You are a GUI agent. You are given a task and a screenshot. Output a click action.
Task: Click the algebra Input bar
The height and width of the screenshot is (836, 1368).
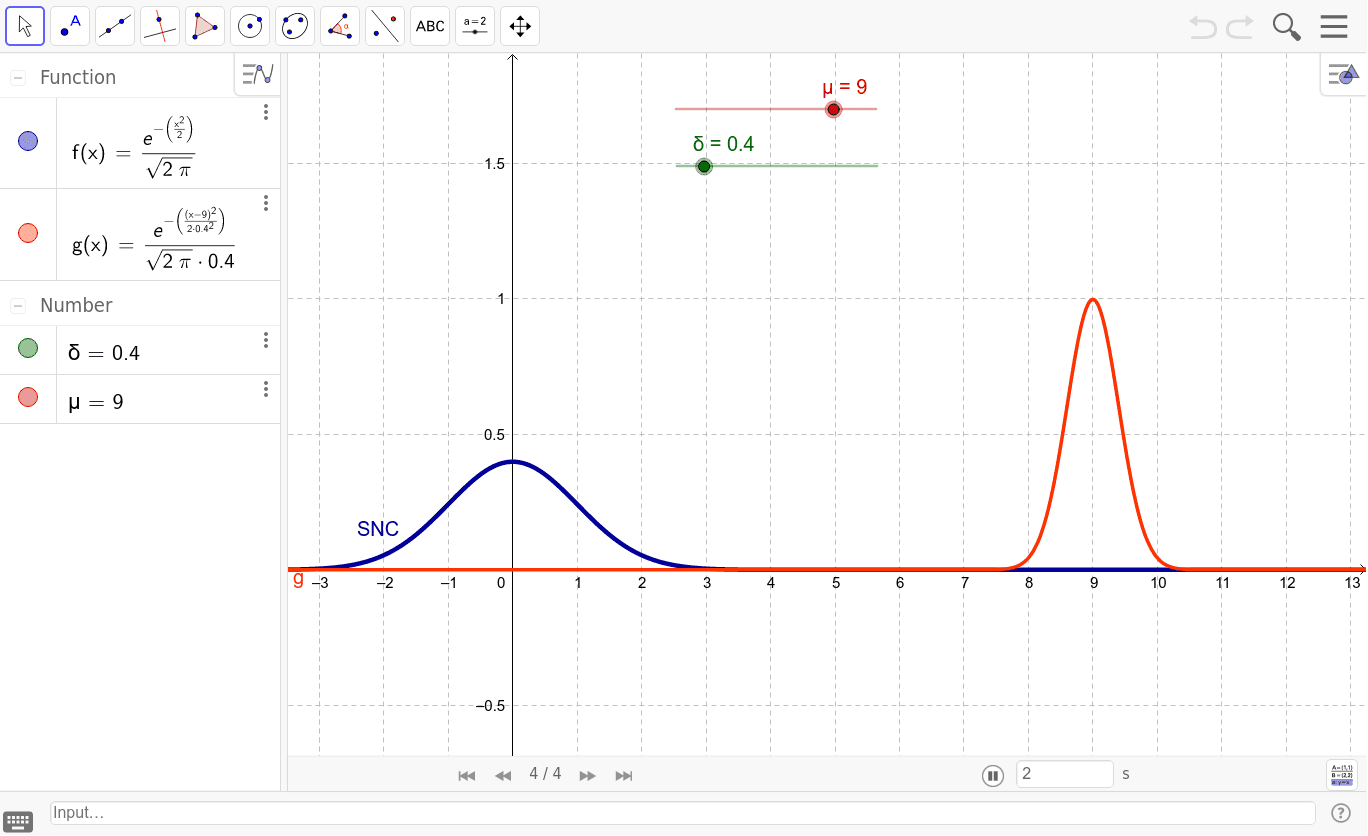pyautogui.click(x=683, y=813)
